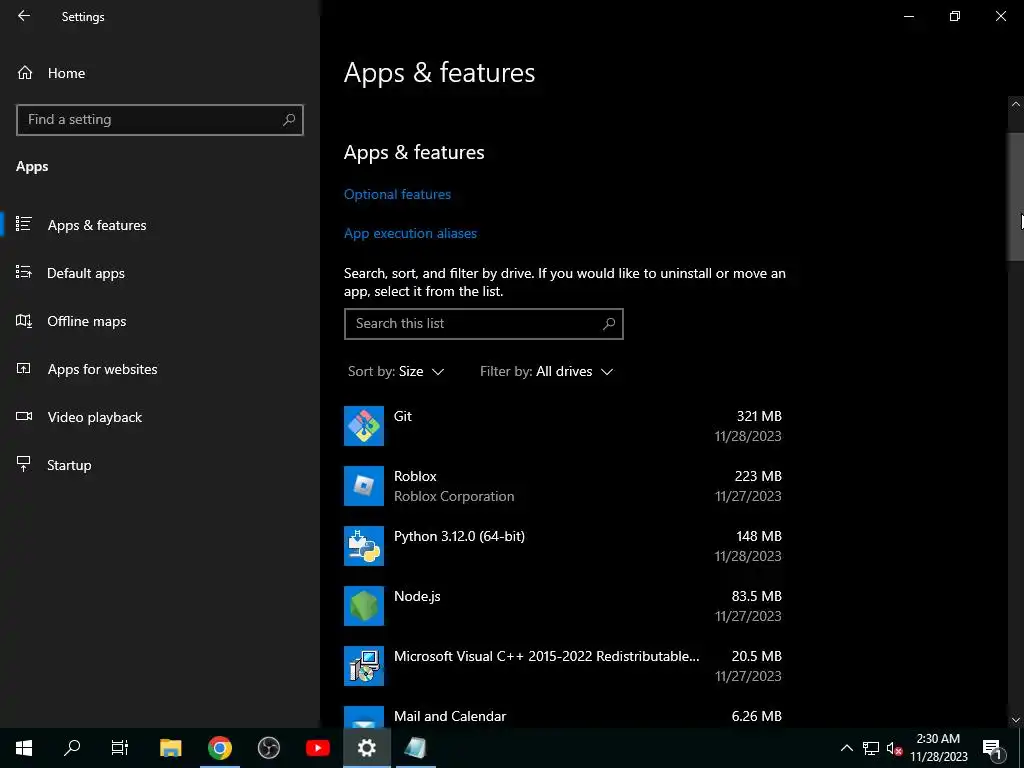Click the 83.5 MB size value
The image size is (1024, 768).
(x=756, y=596)
